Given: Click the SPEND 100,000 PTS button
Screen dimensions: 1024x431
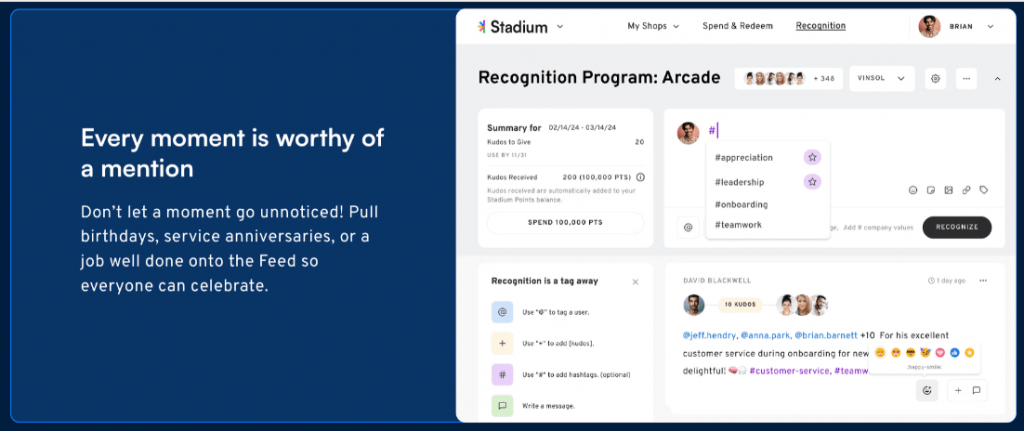Looking at the screenshot, I should 565,223.
